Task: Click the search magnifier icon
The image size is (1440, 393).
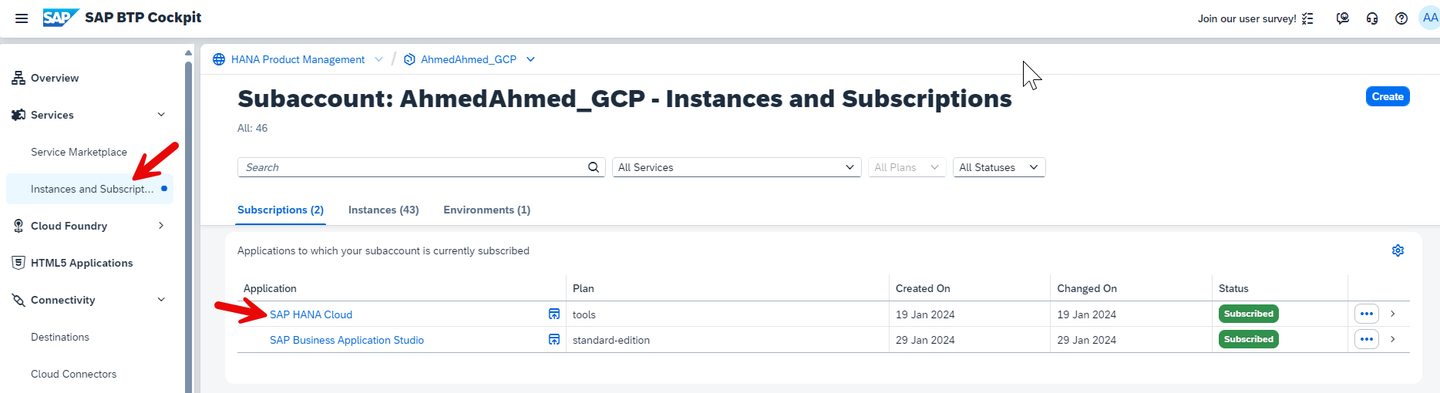Action: click(x=594, y=167)
